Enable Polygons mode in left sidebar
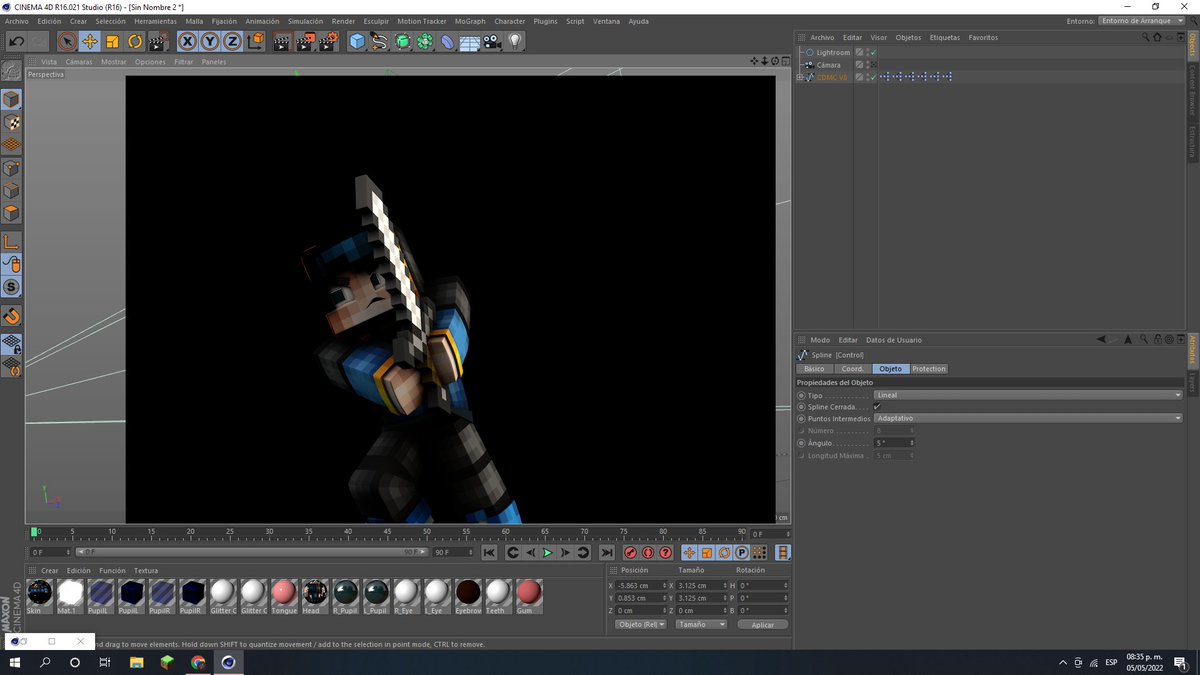This screenshot has height=675, width=1200. coord(11,213)
